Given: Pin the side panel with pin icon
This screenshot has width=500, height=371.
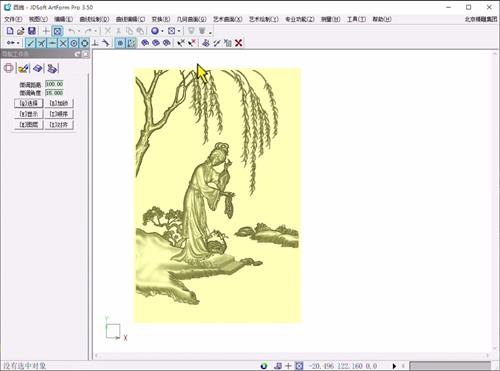Looking at the screenshot, I should 78,54.
